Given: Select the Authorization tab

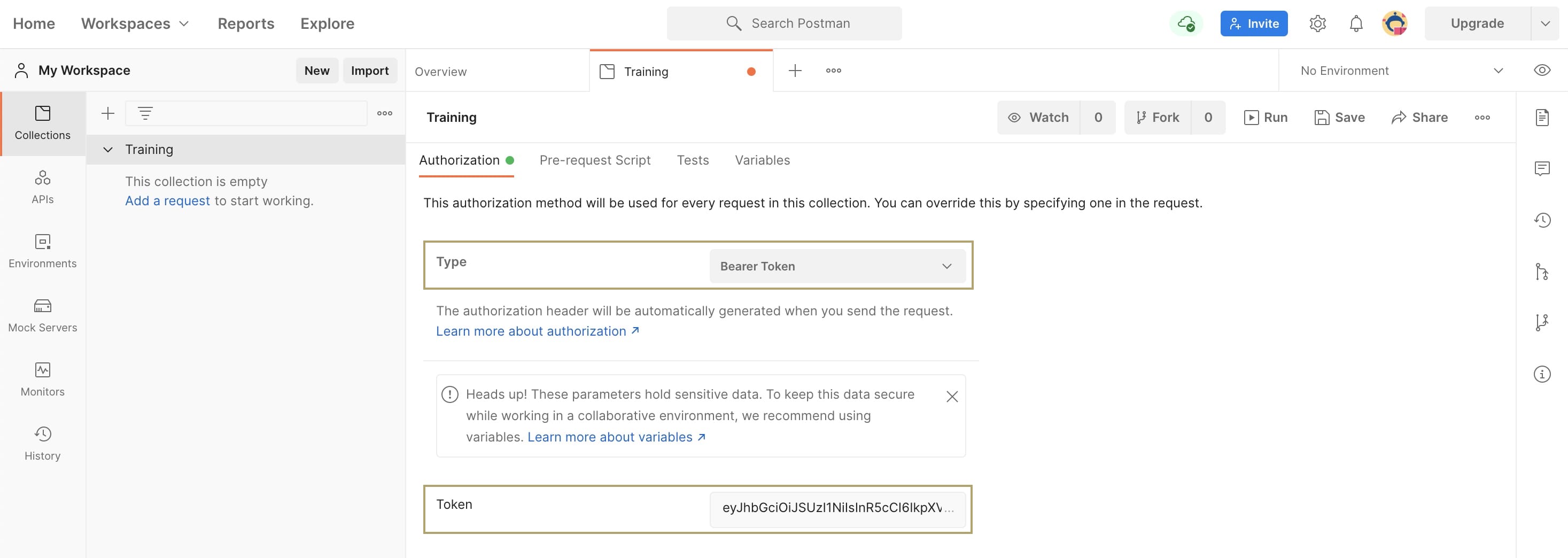Looking at the screenshot, I should (x=466, y=160).
